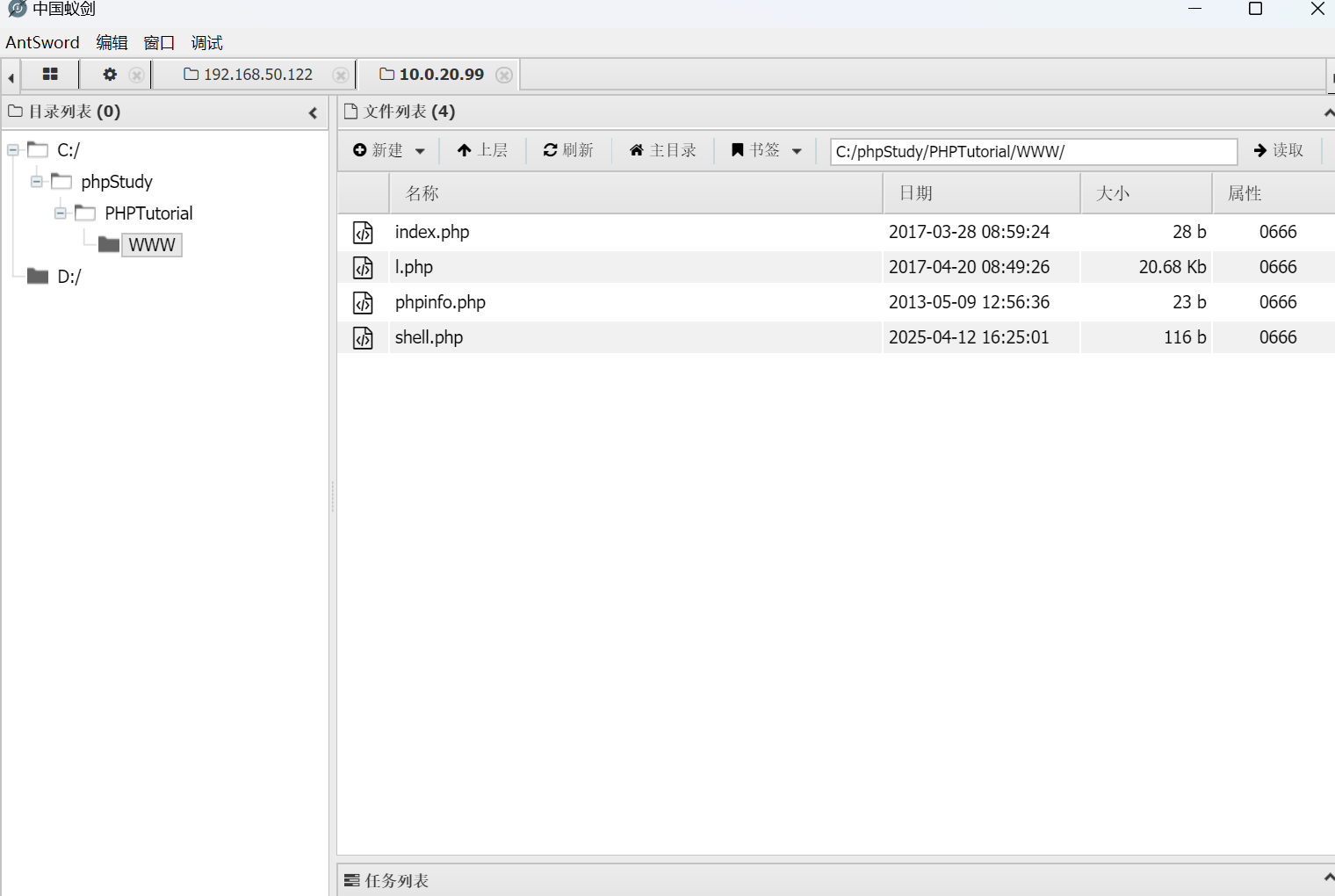
Task: Select the phpStudy folder in the tree
Action: click(117, 182)
